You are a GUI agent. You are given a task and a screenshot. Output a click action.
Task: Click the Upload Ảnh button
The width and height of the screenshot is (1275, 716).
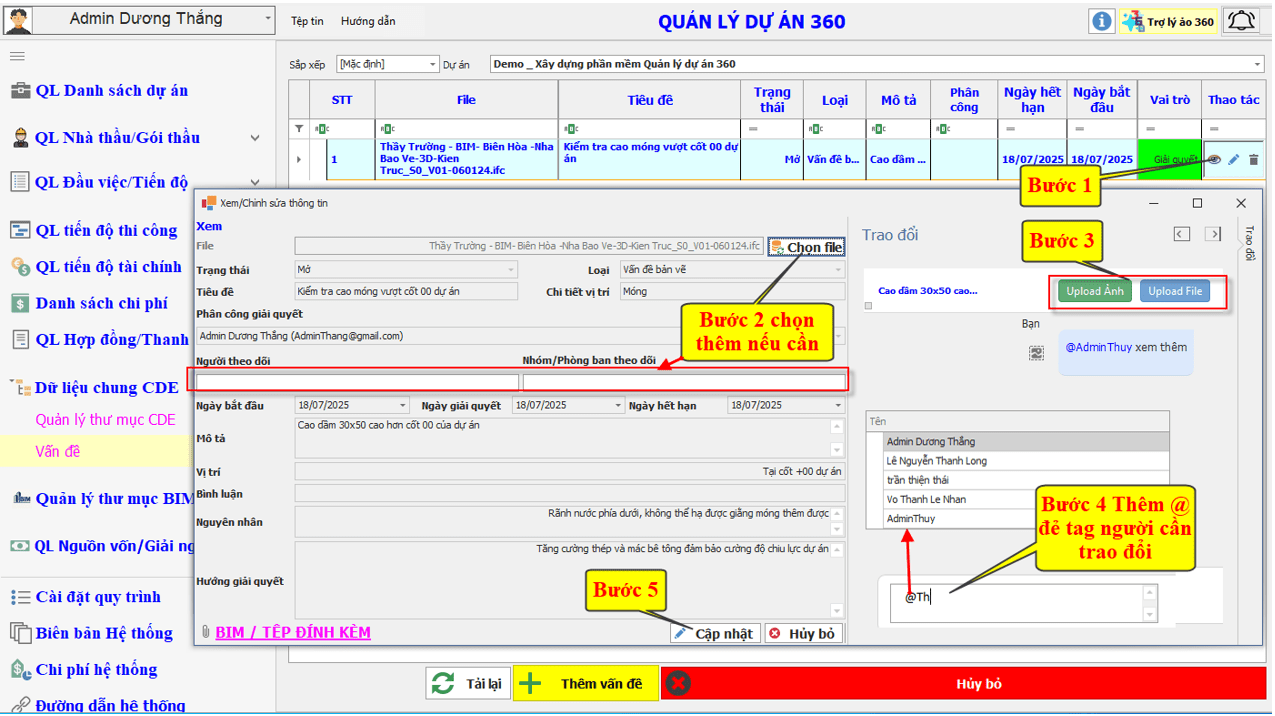click(x=1094, y=291)
